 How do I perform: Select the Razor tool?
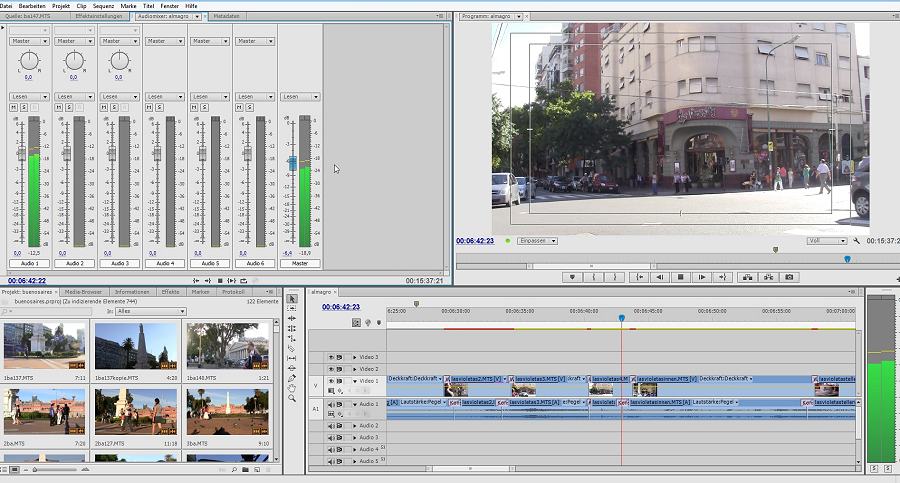tap(292, 348)
